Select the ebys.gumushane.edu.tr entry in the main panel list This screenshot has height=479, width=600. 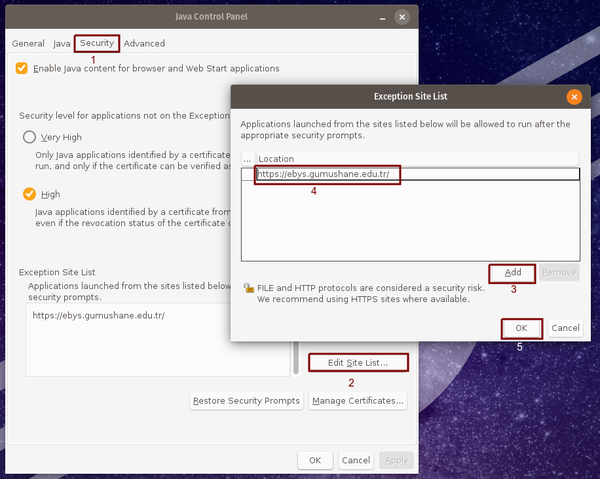point(100,316)
